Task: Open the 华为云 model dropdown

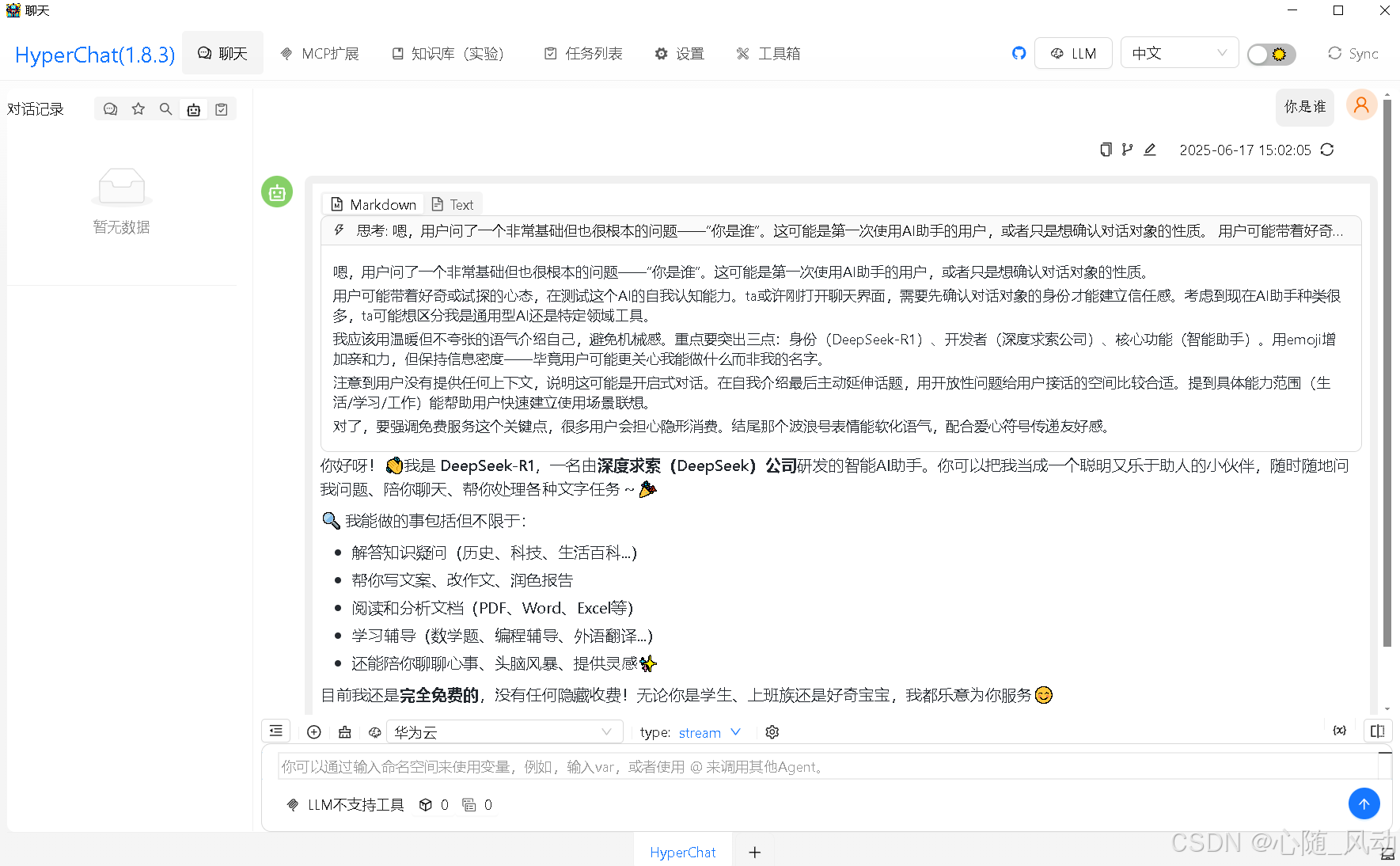Action: pos(504,732)
